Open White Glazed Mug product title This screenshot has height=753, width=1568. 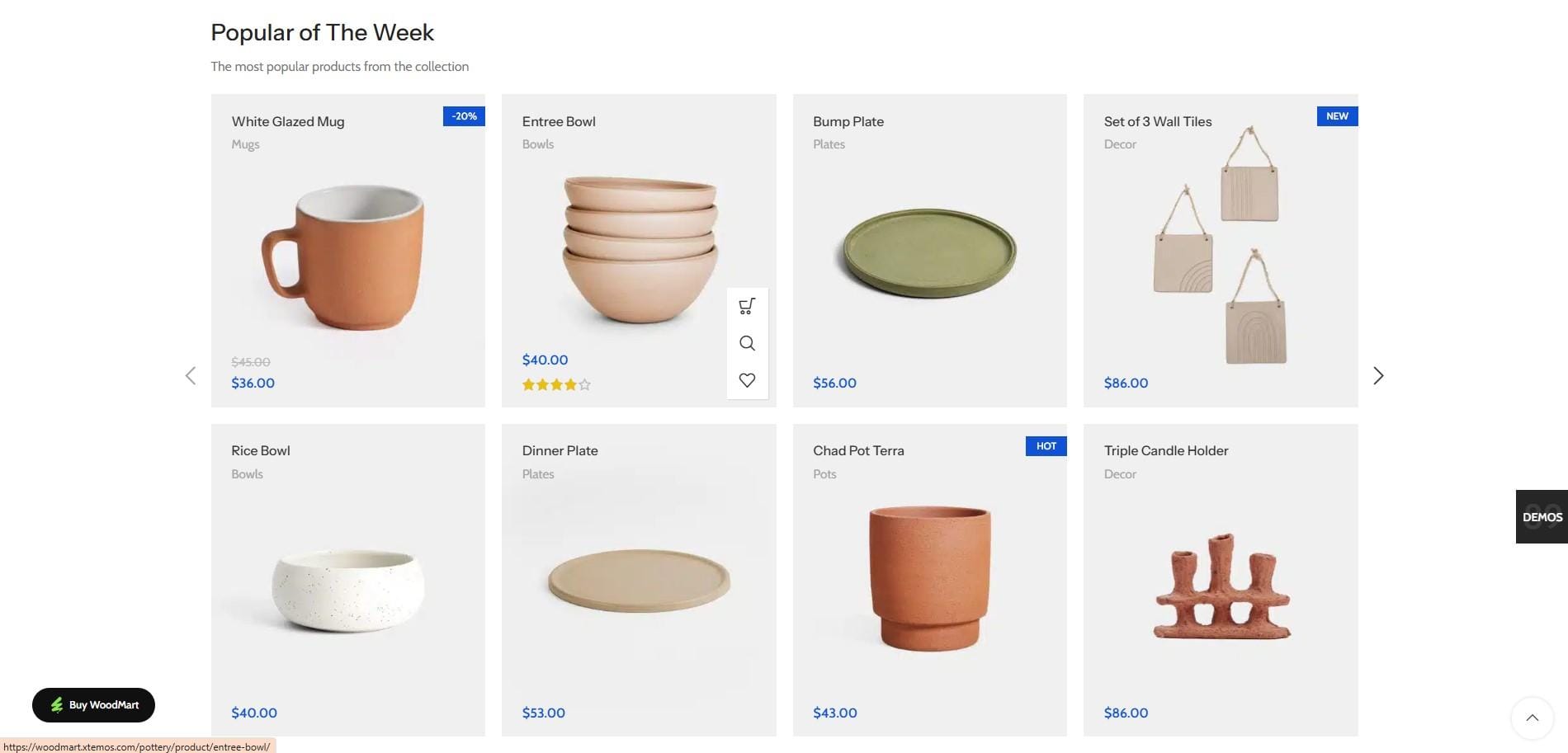click(x=288, y=121)
